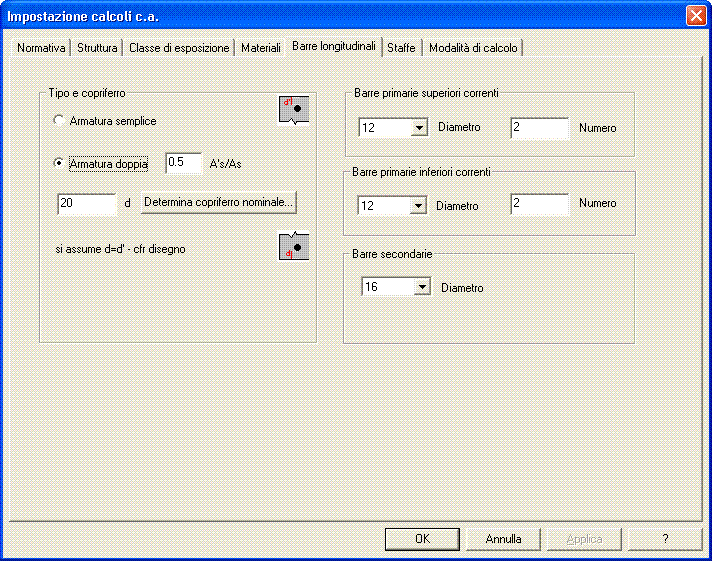
Task: Click the Annulla button
Action: [x=503, y=539]
